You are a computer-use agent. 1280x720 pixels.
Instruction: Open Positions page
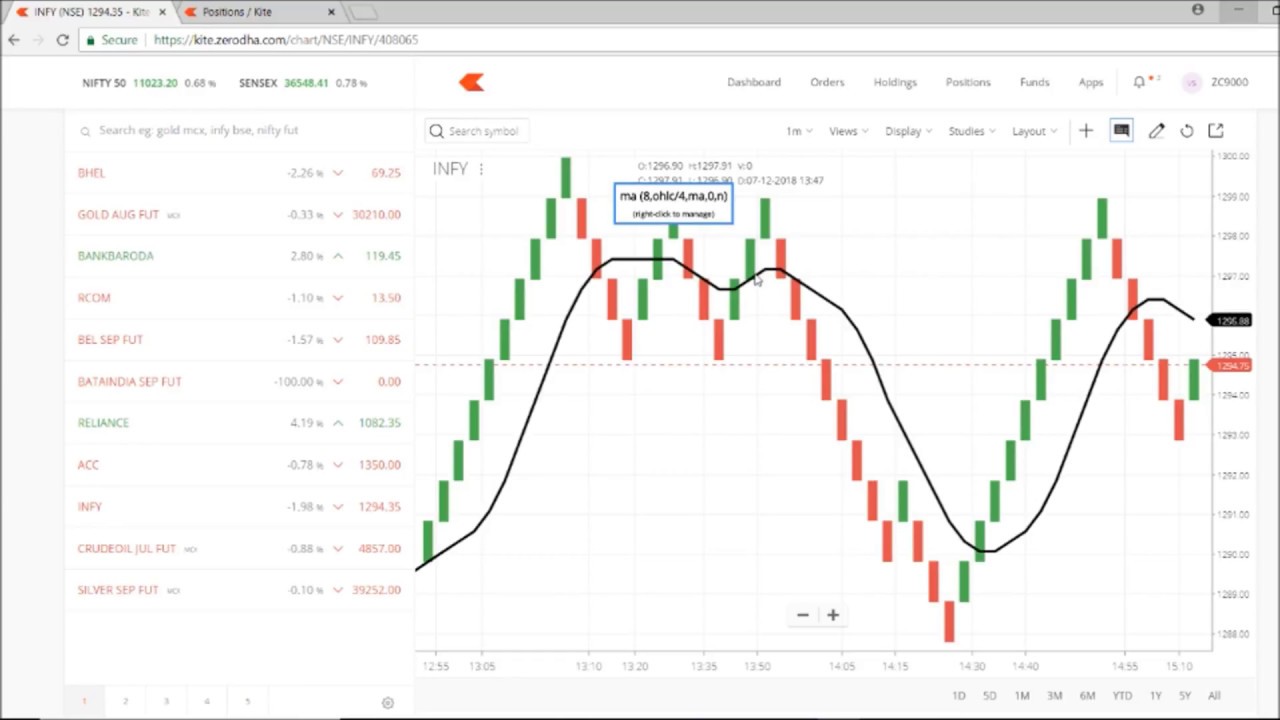[x=968, y=82]
